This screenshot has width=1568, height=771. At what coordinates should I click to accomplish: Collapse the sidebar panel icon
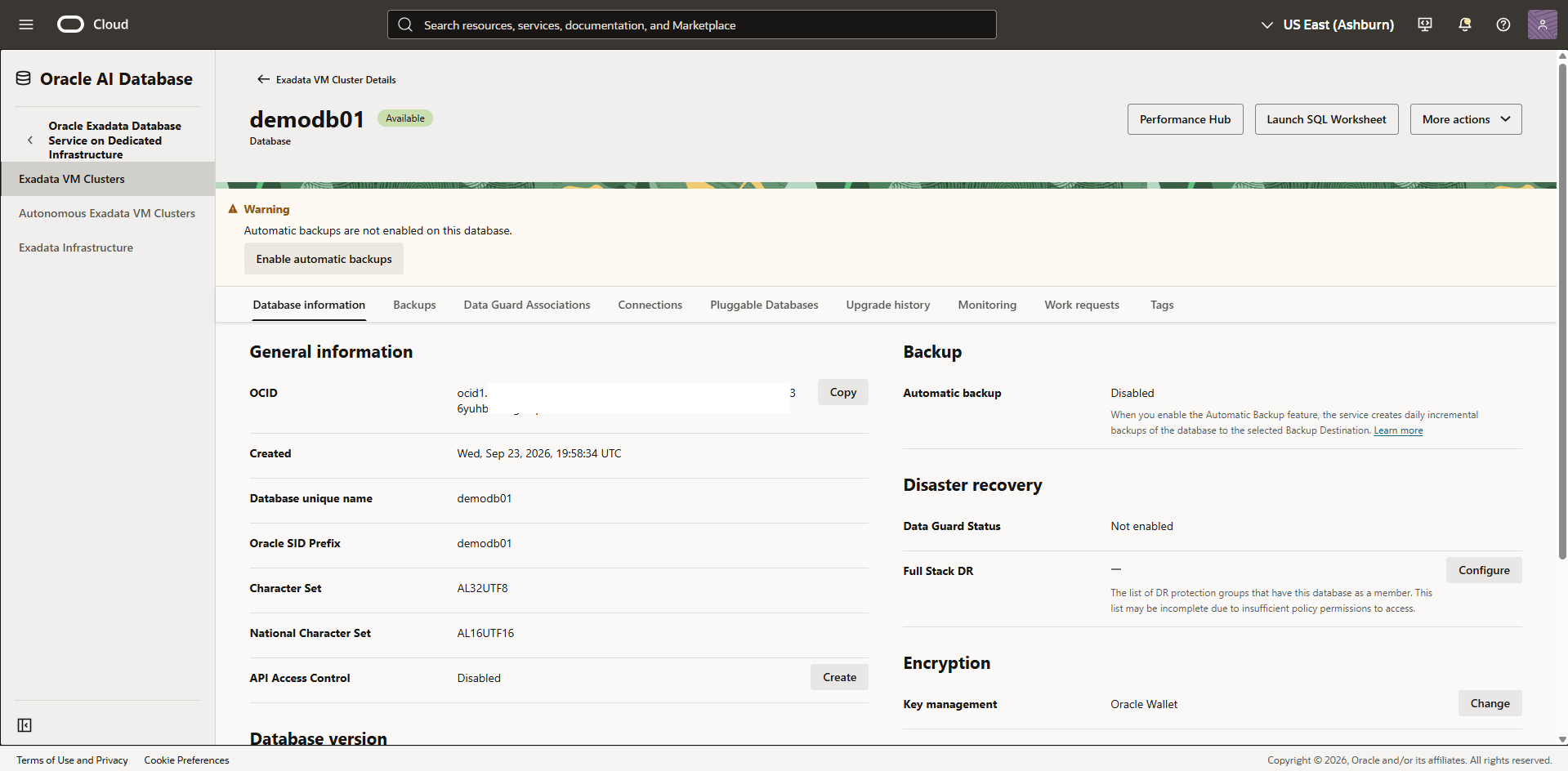pyautogui.click(x=25, y=725)
